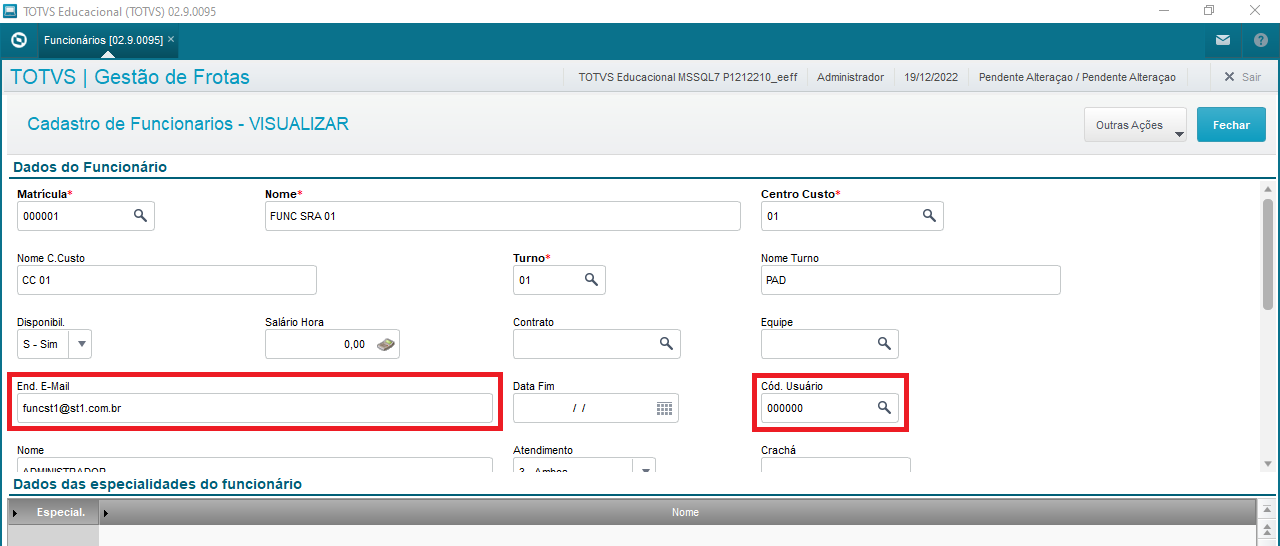Click the date 19/12/2022 in header
The height and width of the screenshot is (546, 1280).
tap(931, 76)
